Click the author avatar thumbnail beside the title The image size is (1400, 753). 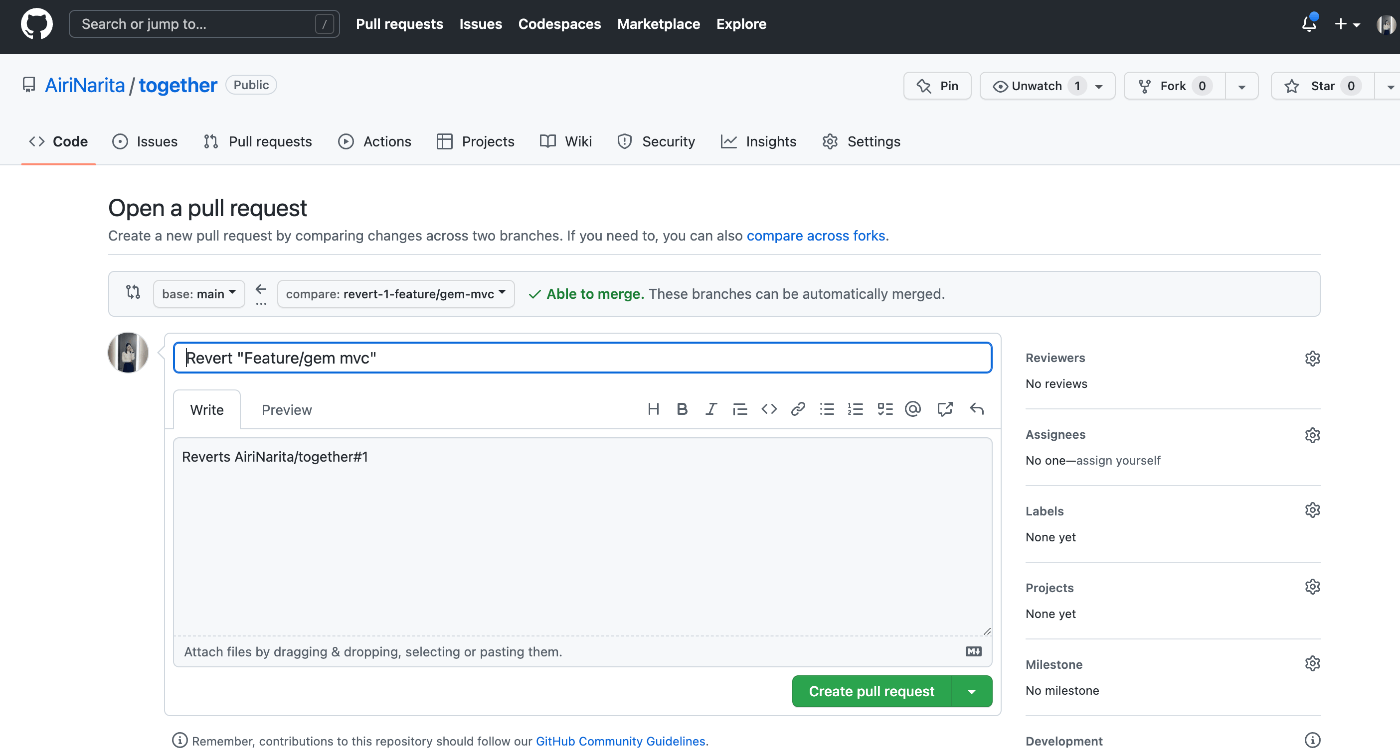point(128,353)
